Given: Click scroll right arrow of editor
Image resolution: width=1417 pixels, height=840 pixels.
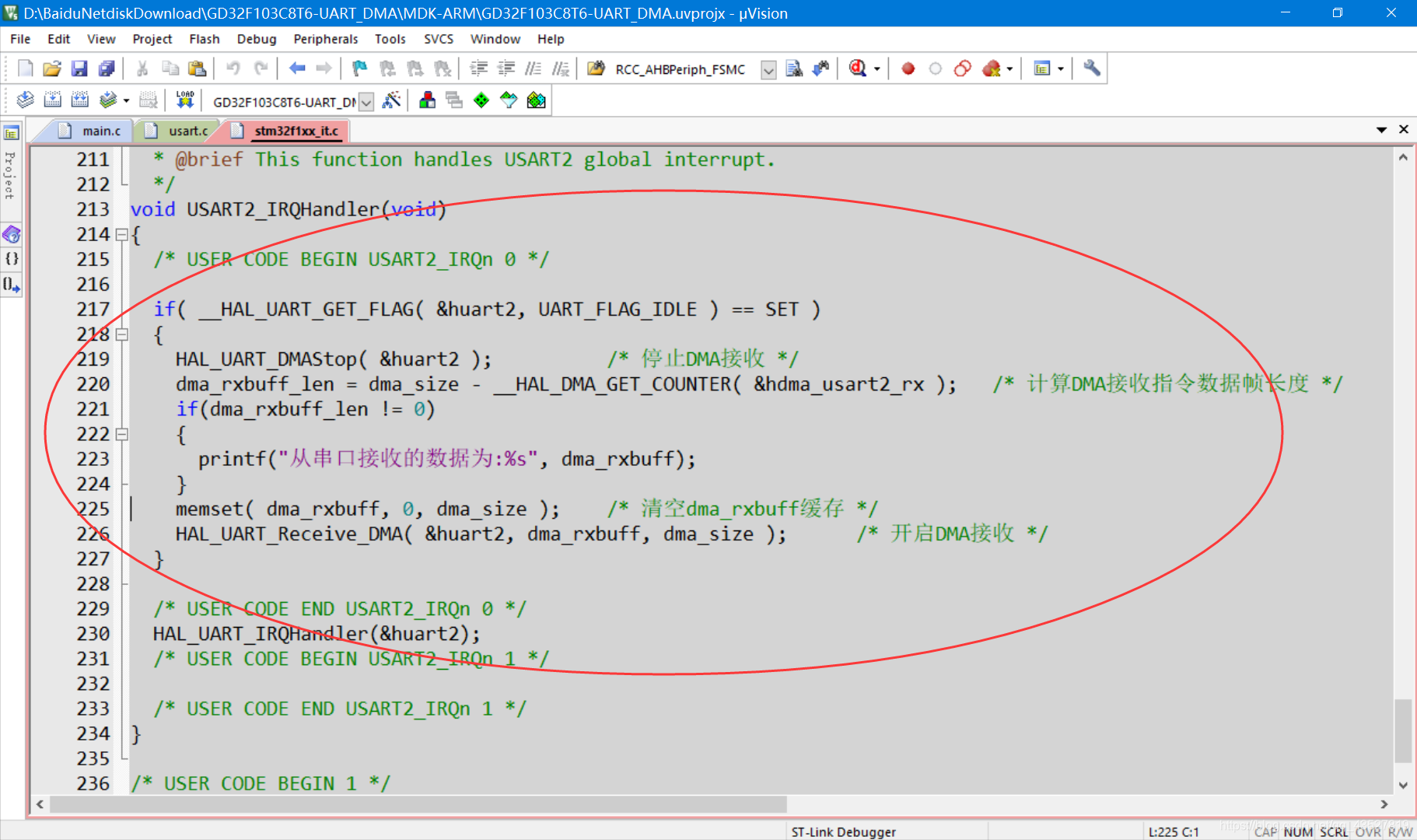Looking at the screenshot, I should (1384, 803).
